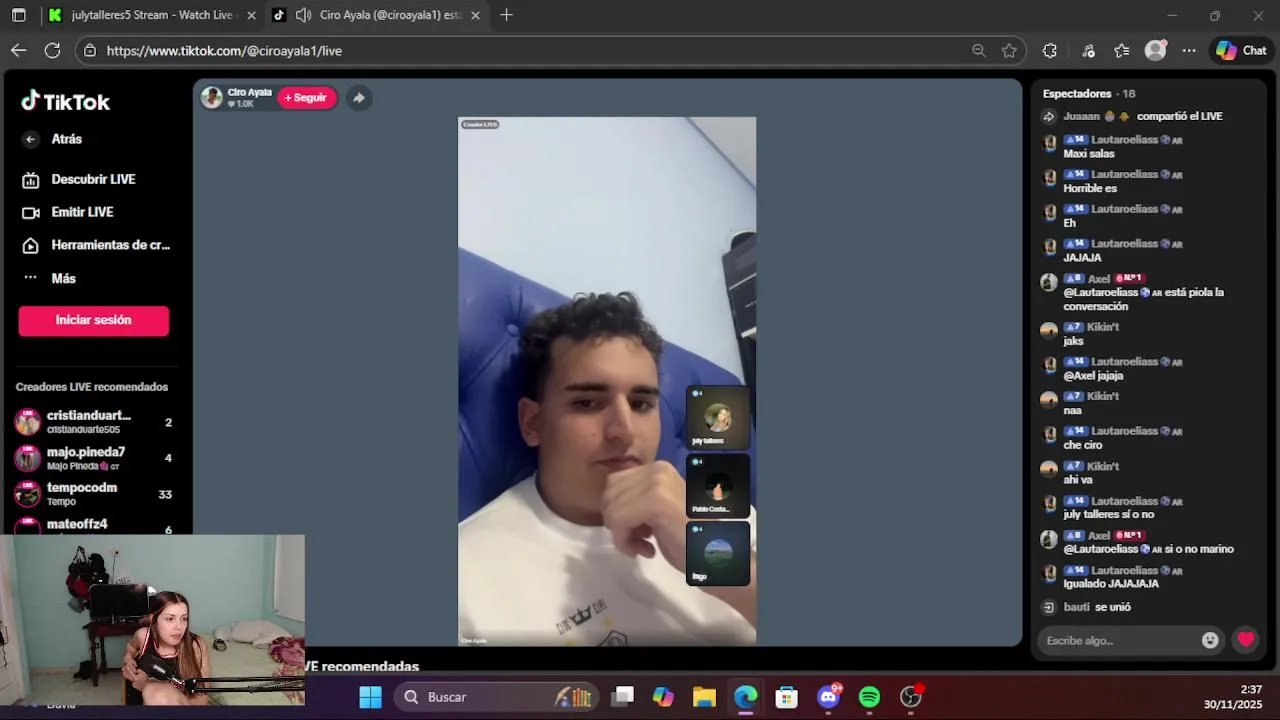Open Microsoft Store from the taskbar
The height and width of the screenshot is (720, 1280).
pos(787,697)
